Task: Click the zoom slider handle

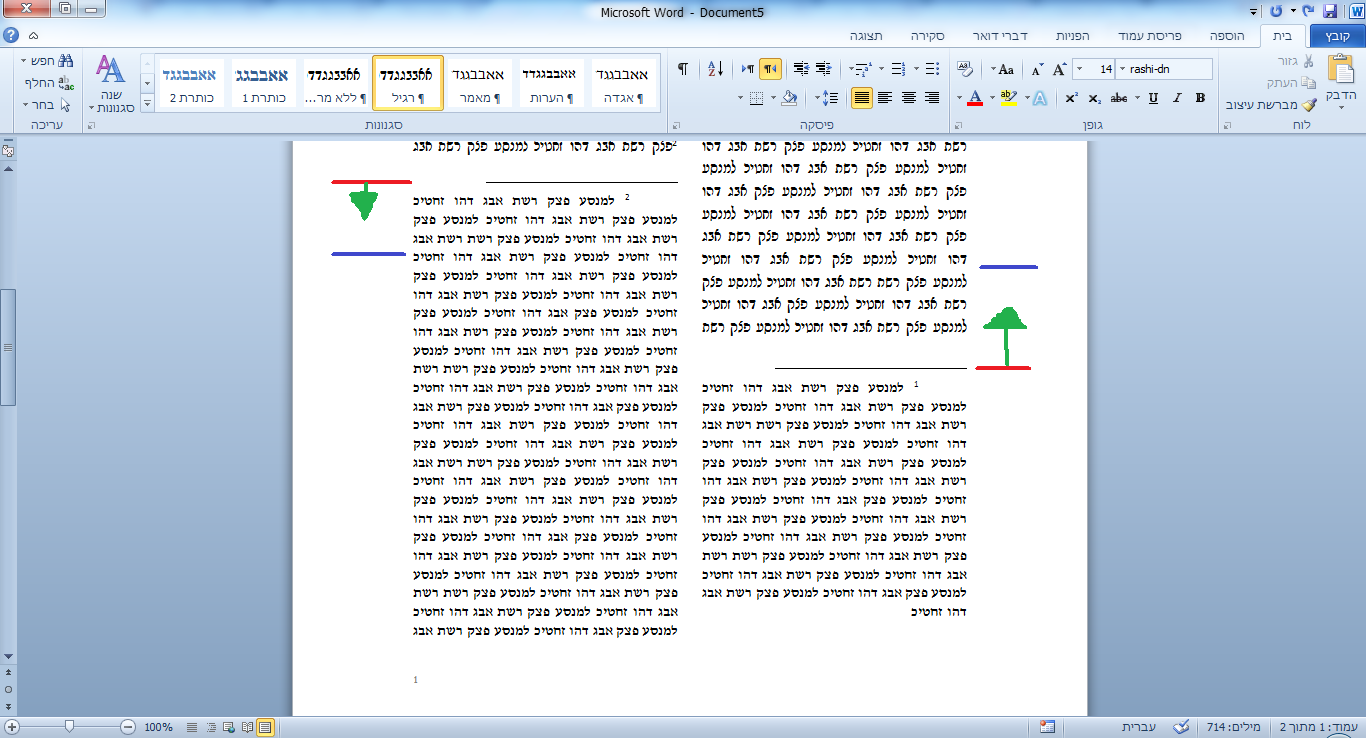Action: pyautogui.click(x=69, y=727)
